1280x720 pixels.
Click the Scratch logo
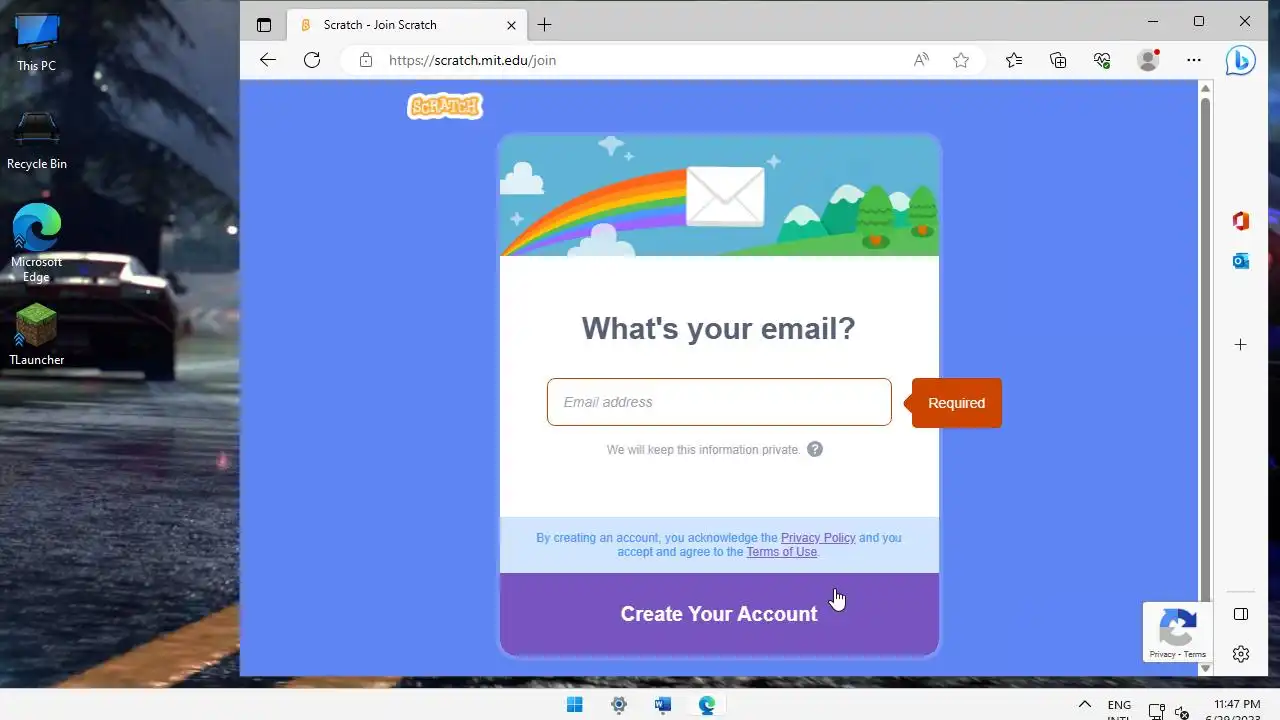pos(445,106)
